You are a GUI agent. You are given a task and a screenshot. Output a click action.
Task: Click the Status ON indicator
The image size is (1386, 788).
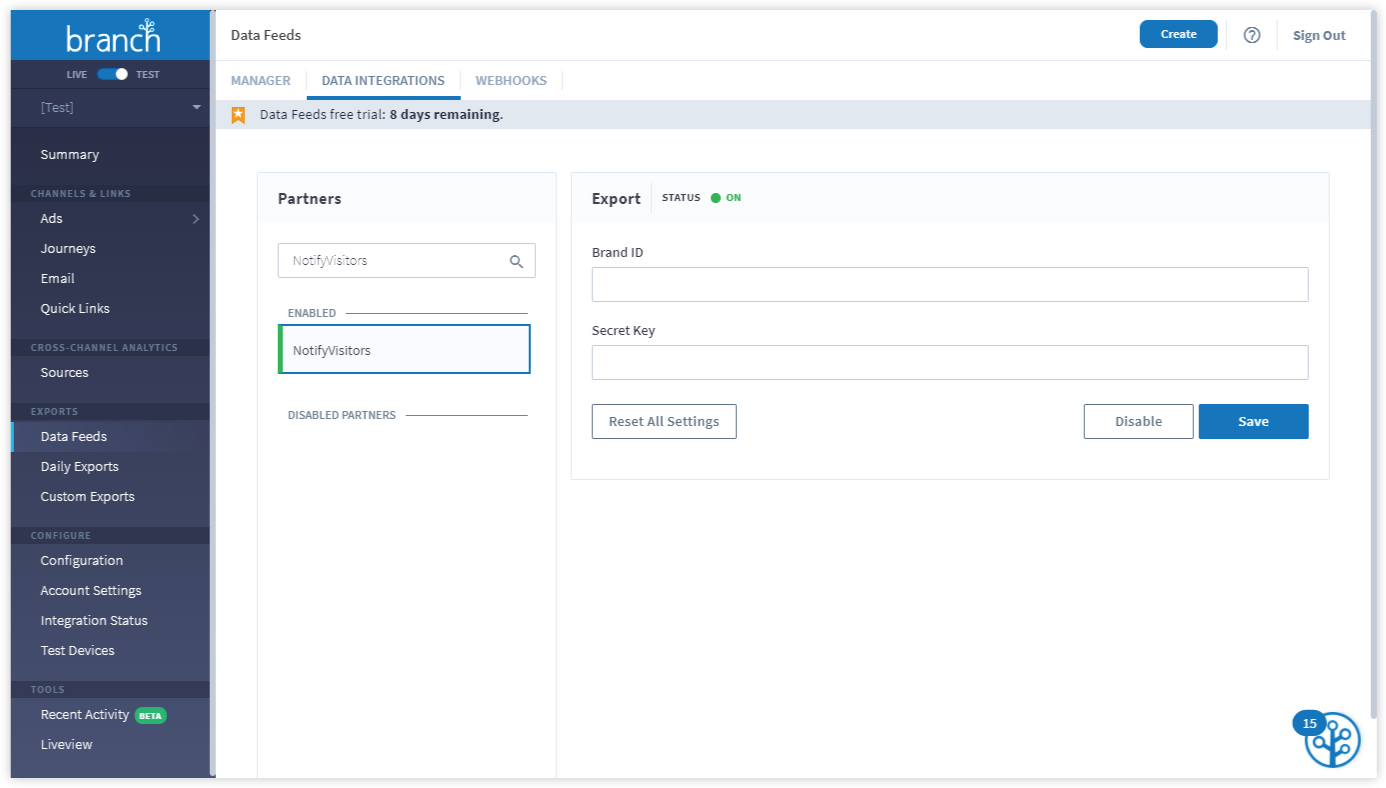pyautogui.click(x=726, y=198)
